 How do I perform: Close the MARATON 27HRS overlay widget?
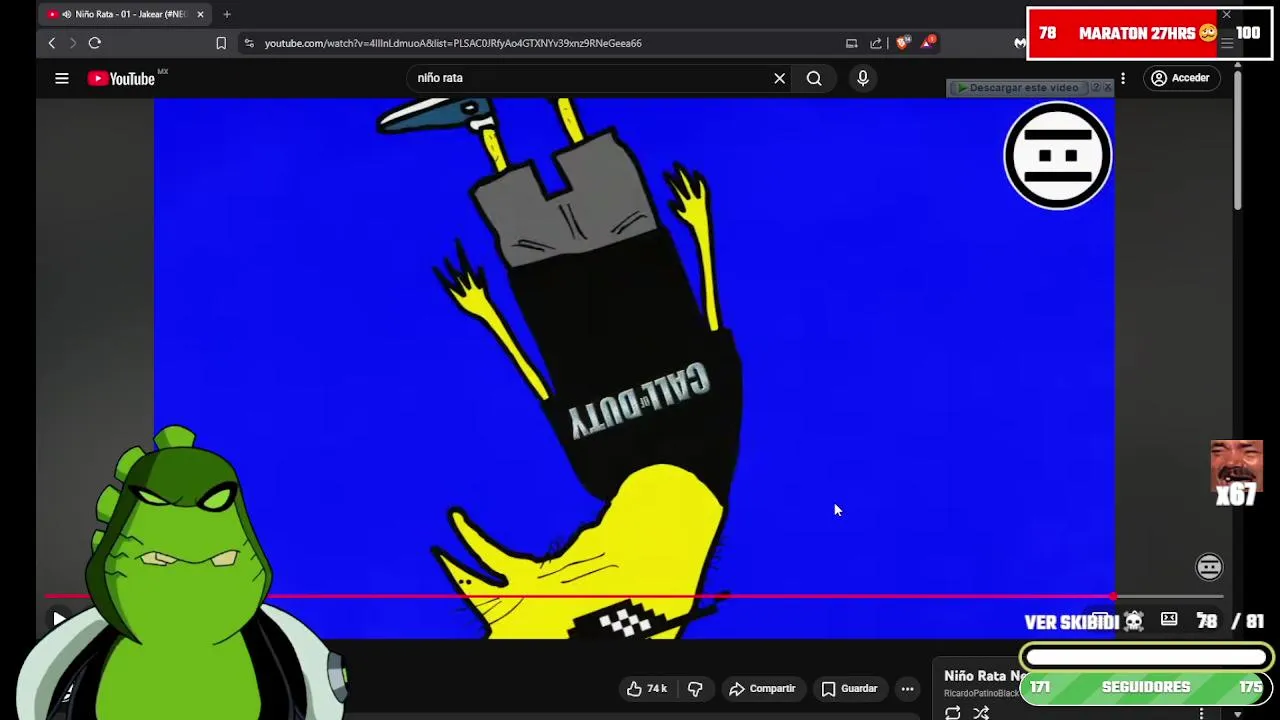(1226, 14)
